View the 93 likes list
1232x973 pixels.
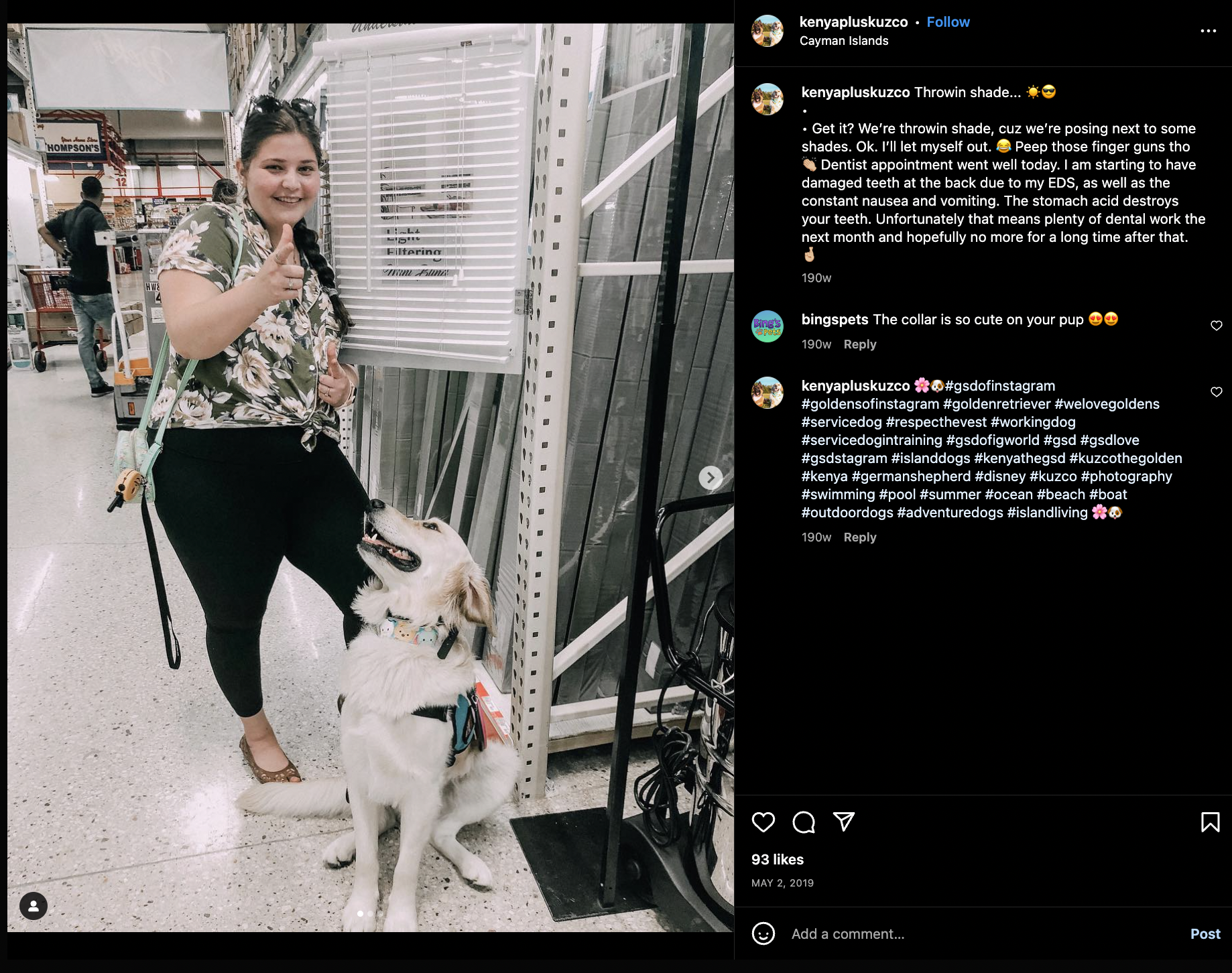[x=777, y=860]
